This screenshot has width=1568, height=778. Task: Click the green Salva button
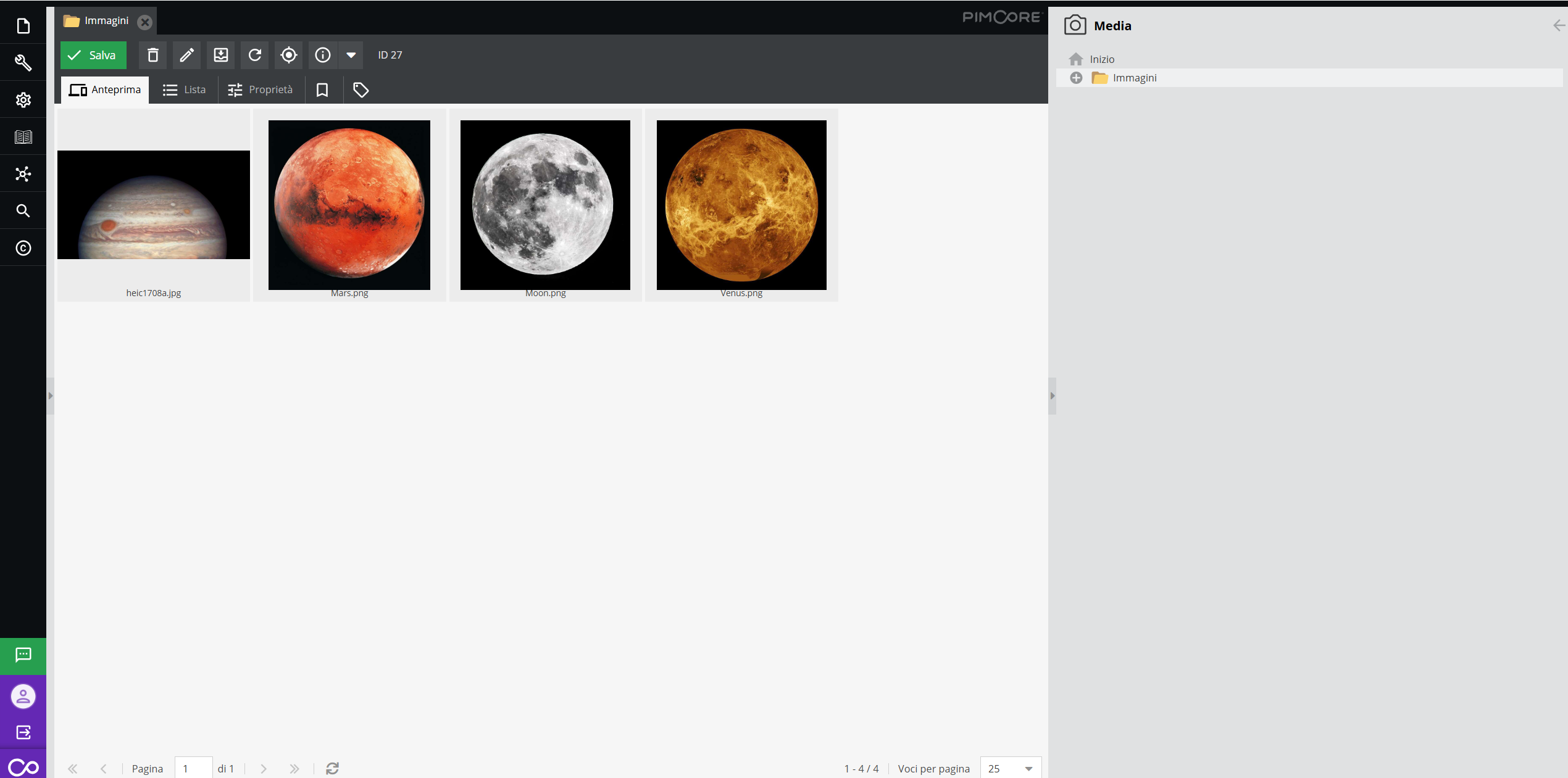click(x=93, y=56)
